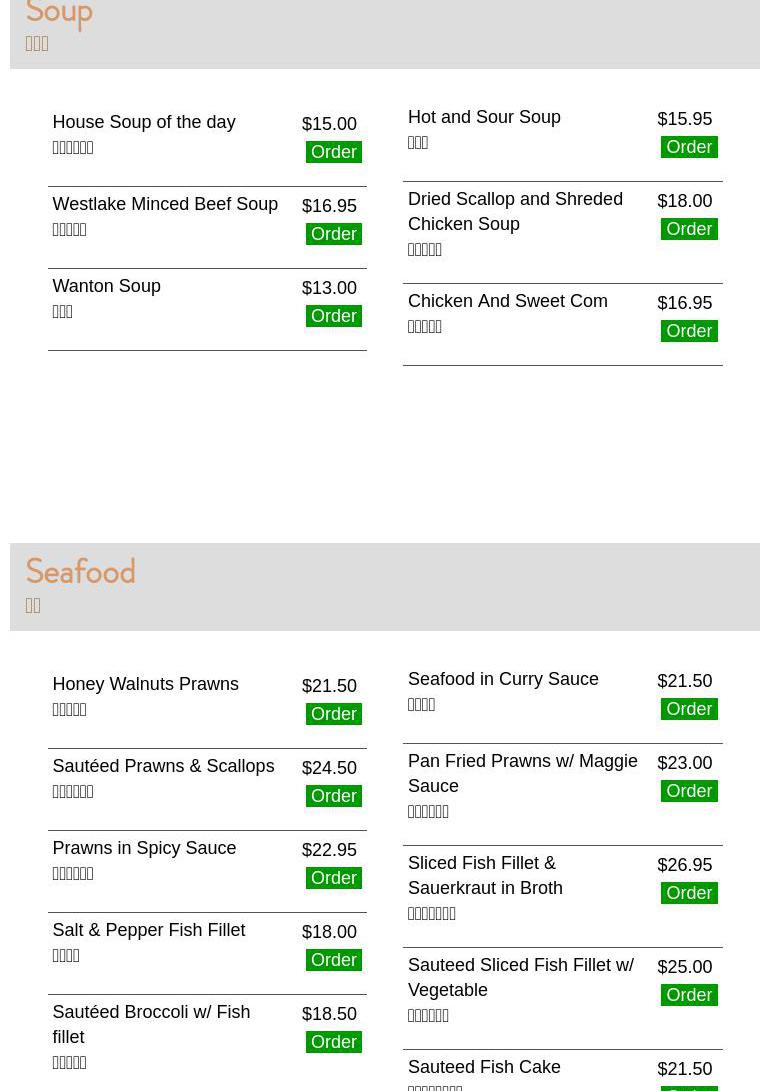770x1091 pixels.
Task: Click the Soup section heading
Action: [59, 14]
